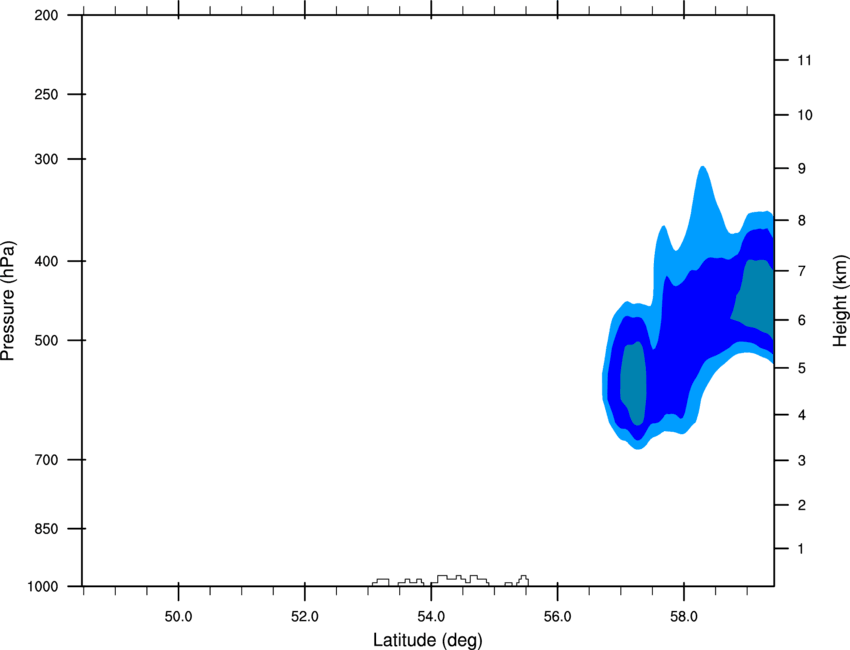The image size is (850, 650).
Task: Select the 400 pressure tick label
Action: [x=46, y=261]
